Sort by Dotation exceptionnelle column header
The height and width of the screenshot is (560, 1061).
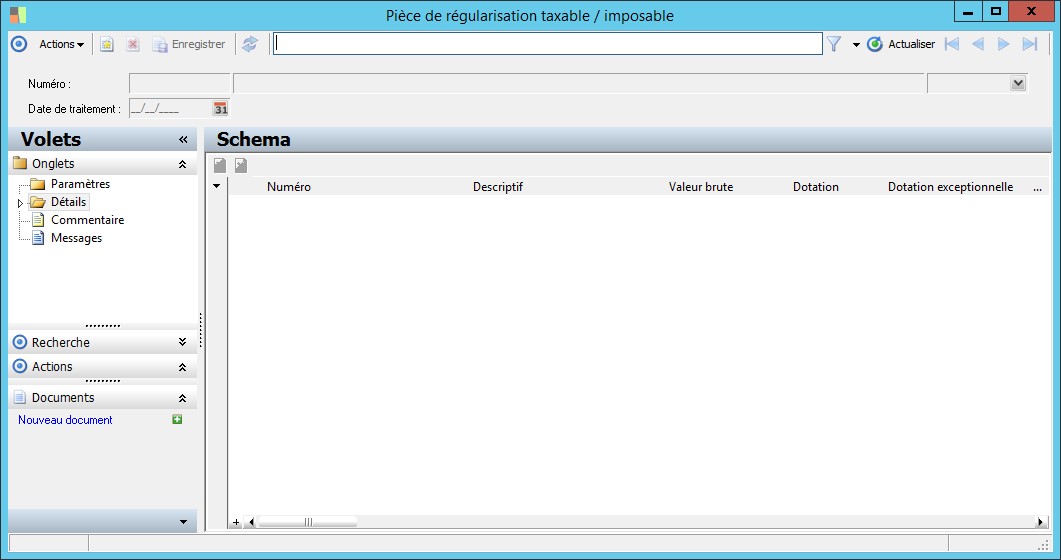click(x=951, y=187)
